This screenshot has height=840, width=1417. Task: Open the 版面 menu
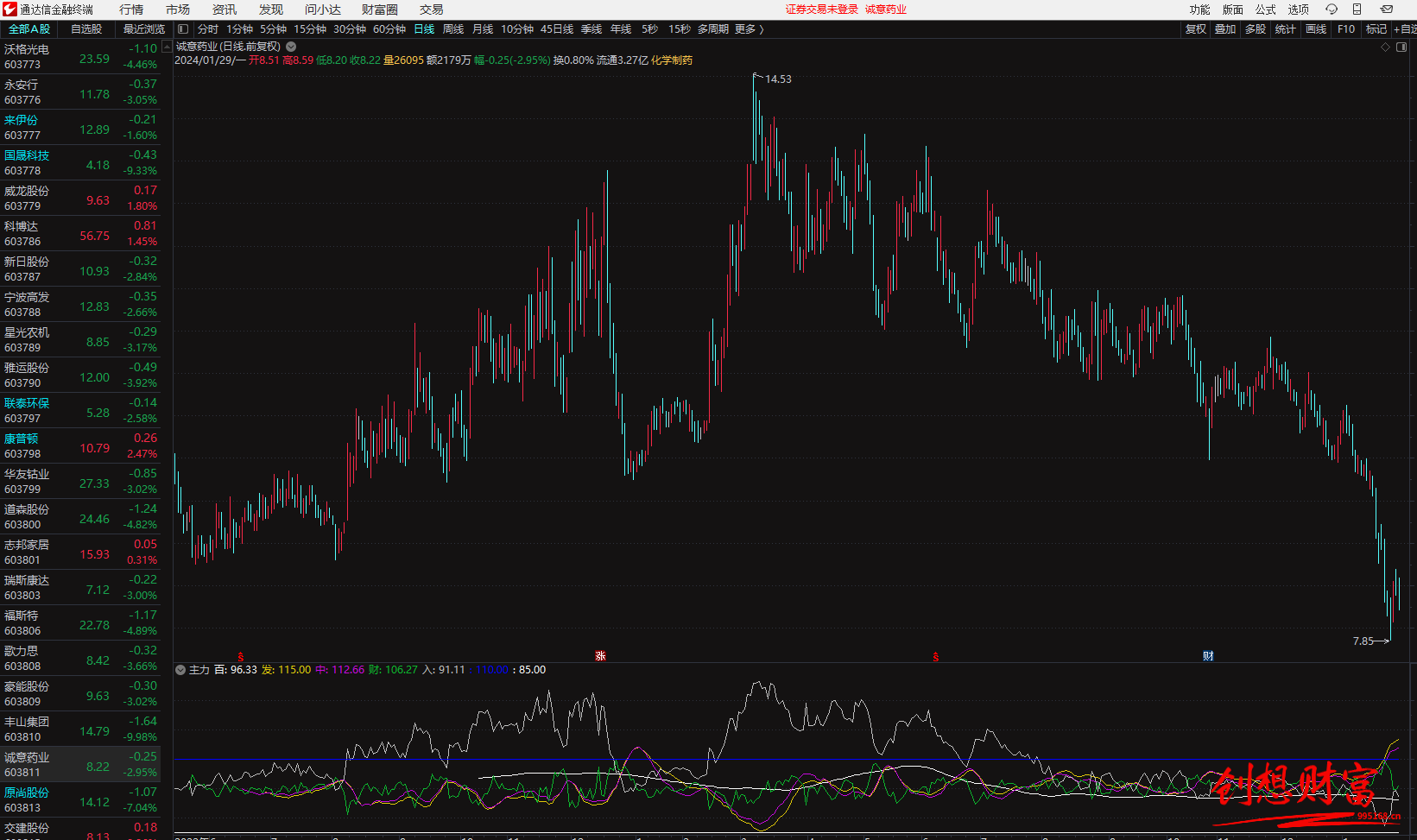(1233, 9)
